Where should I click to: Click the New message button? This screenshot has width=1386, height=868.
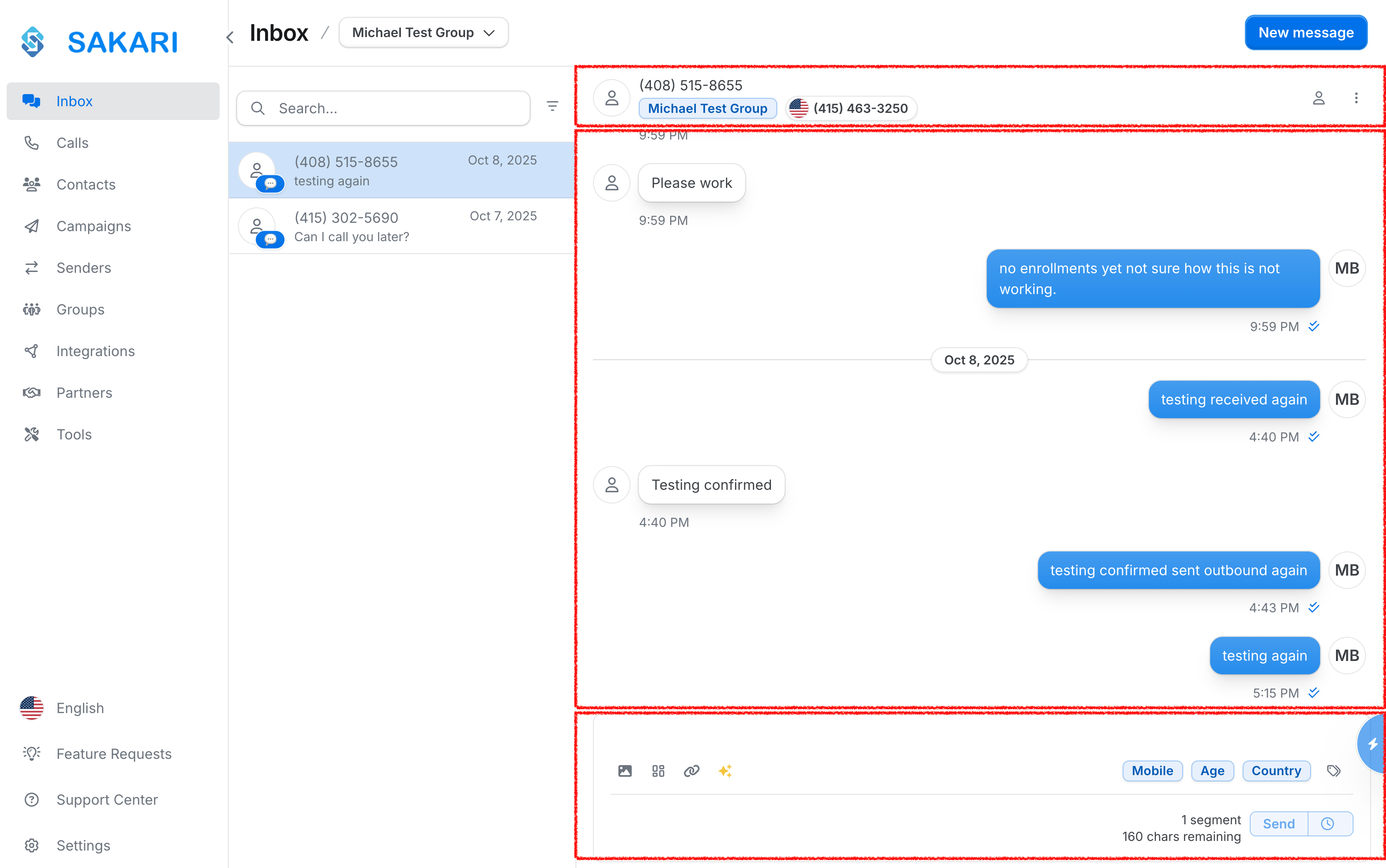pos(1306,32)
